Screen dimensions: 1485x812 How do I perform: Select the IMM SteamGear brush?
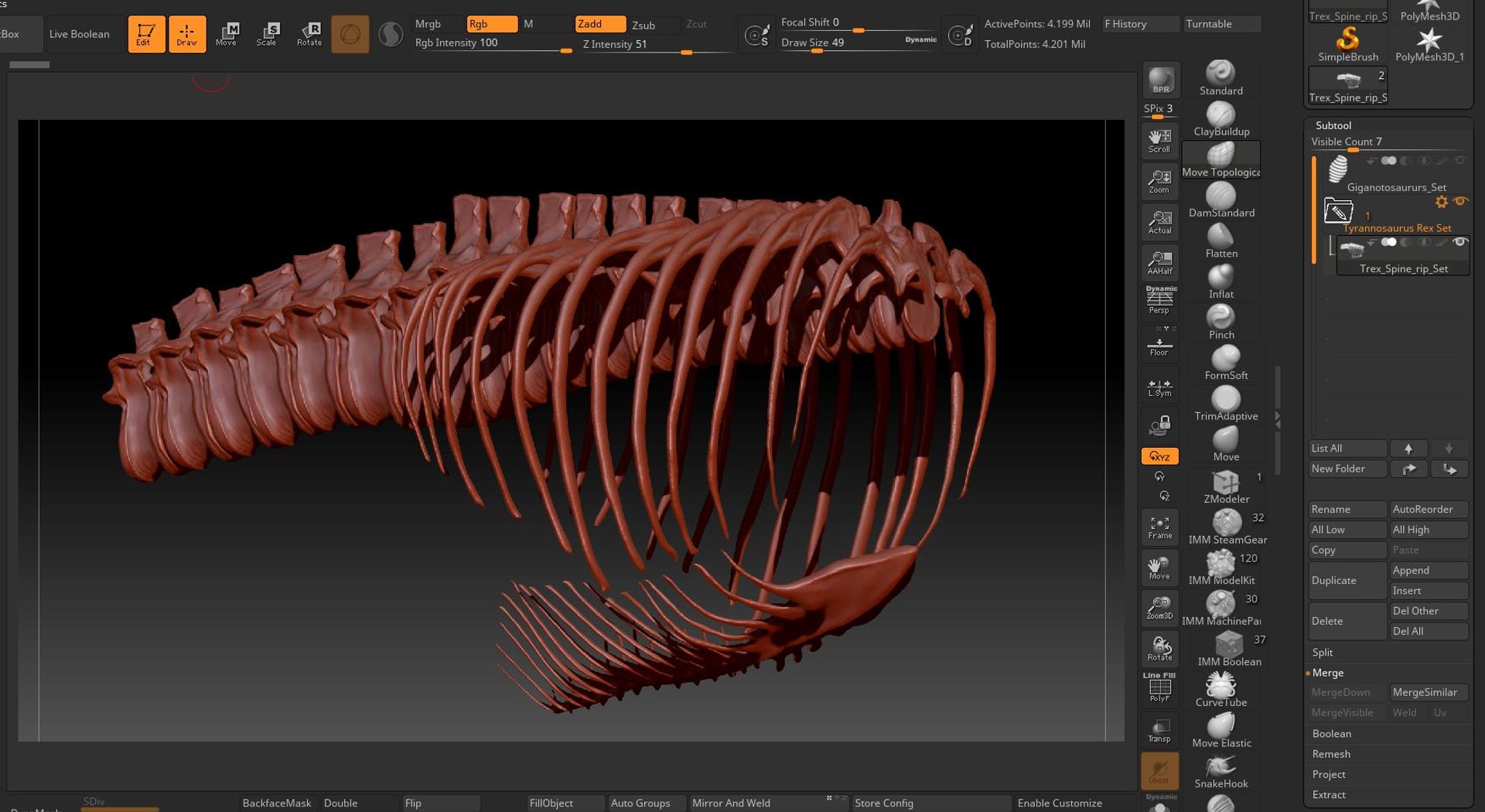(x=1227, y=528)
